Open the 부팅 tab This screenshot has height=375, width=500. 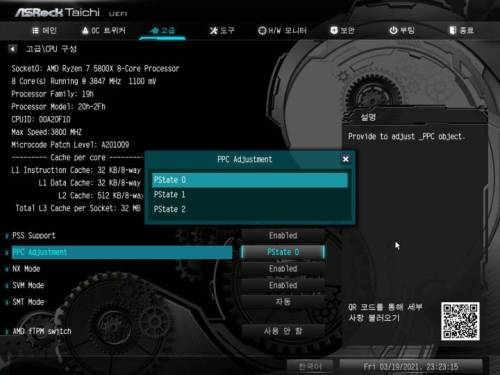[x=402, y=31]
